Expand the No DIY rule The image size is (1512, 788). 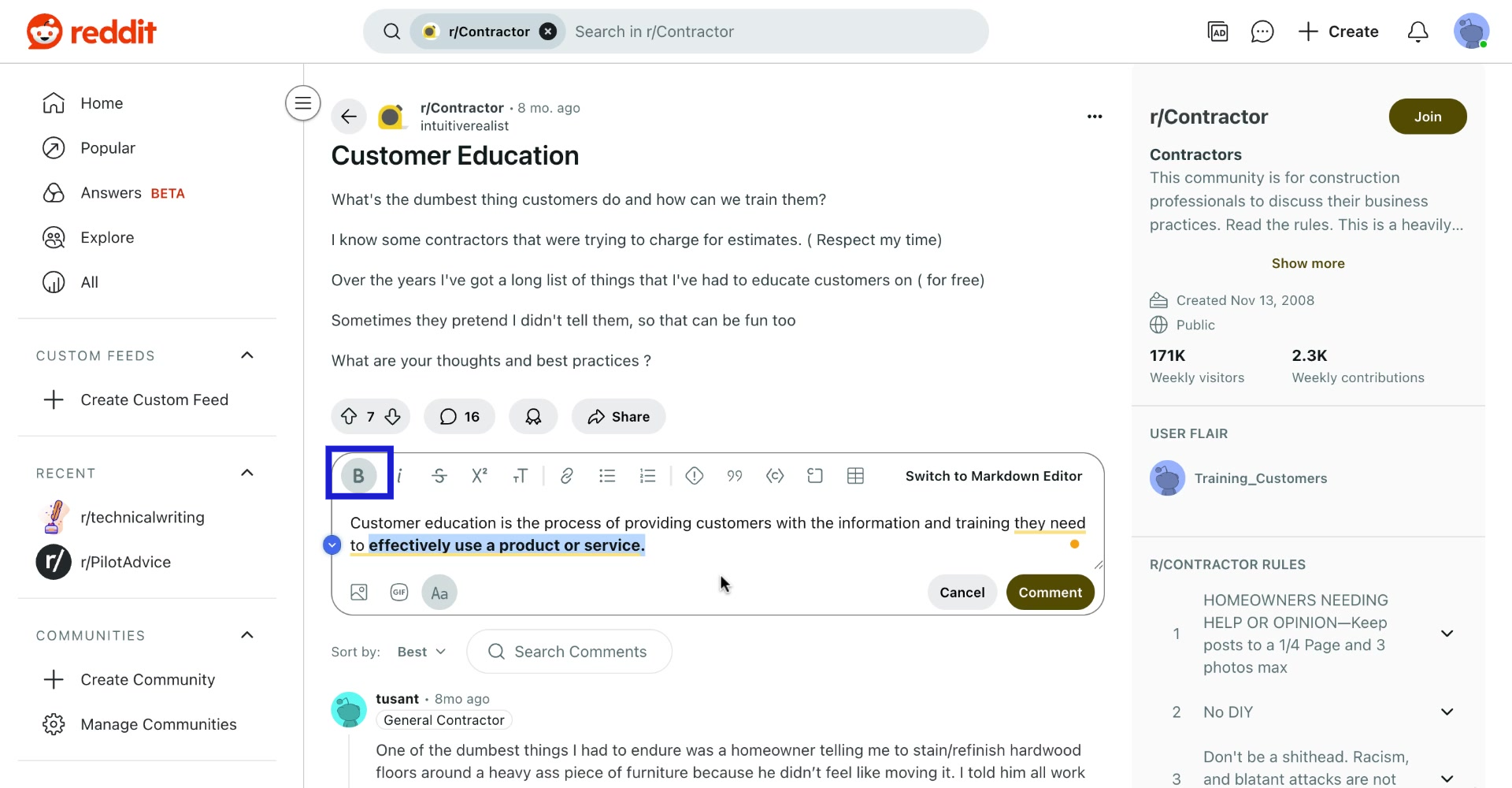coord(1447,712)
